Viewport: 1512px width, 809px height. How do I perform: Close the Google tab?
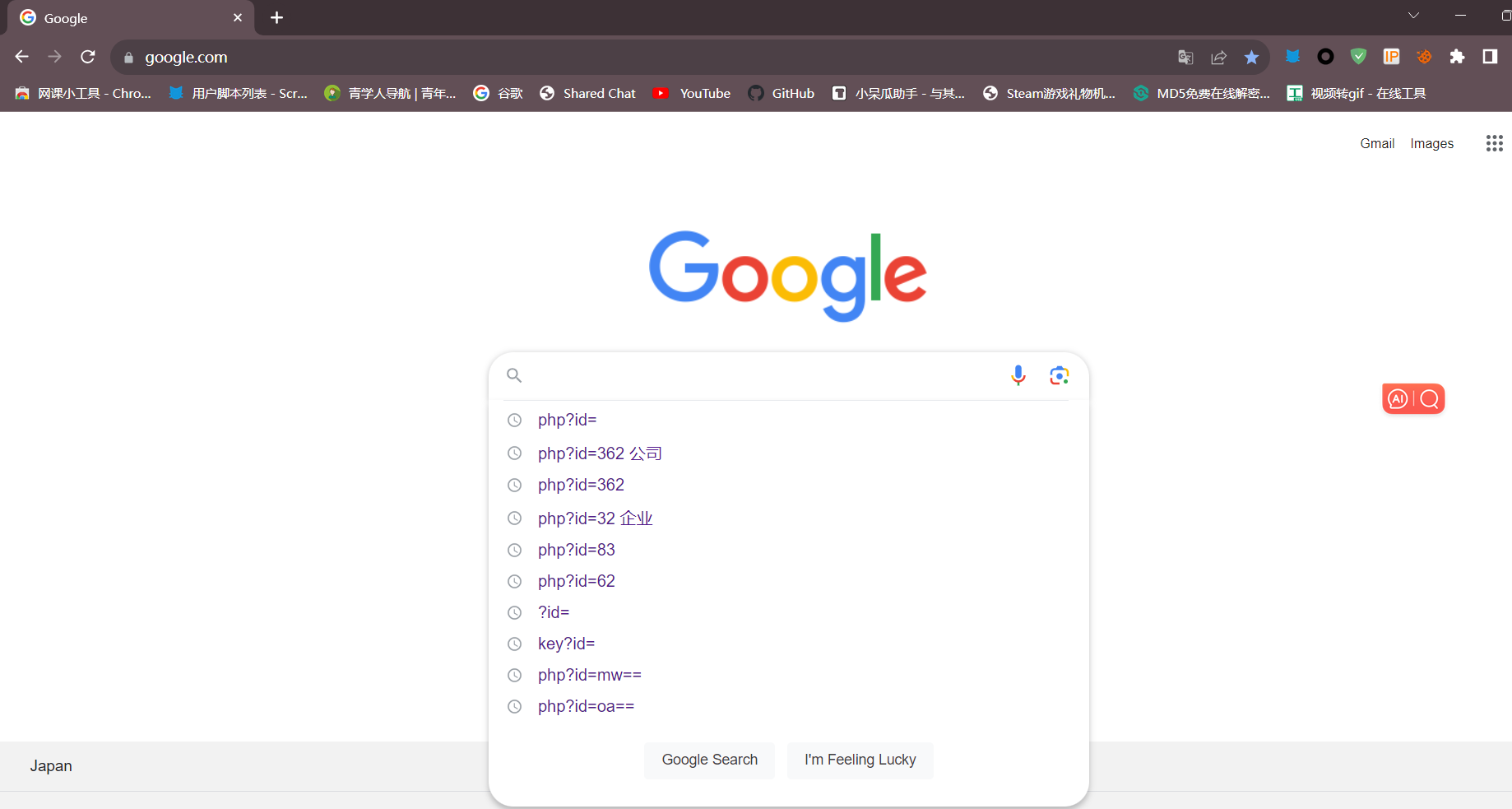click(x=238, y=17)
